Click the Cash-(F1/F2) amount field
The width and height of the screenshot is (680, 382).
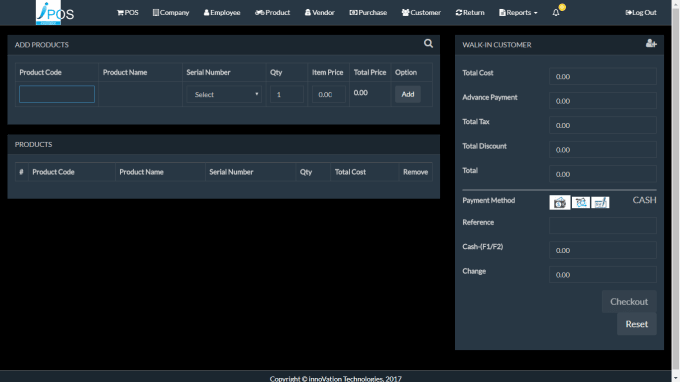[x=603, y=250]
